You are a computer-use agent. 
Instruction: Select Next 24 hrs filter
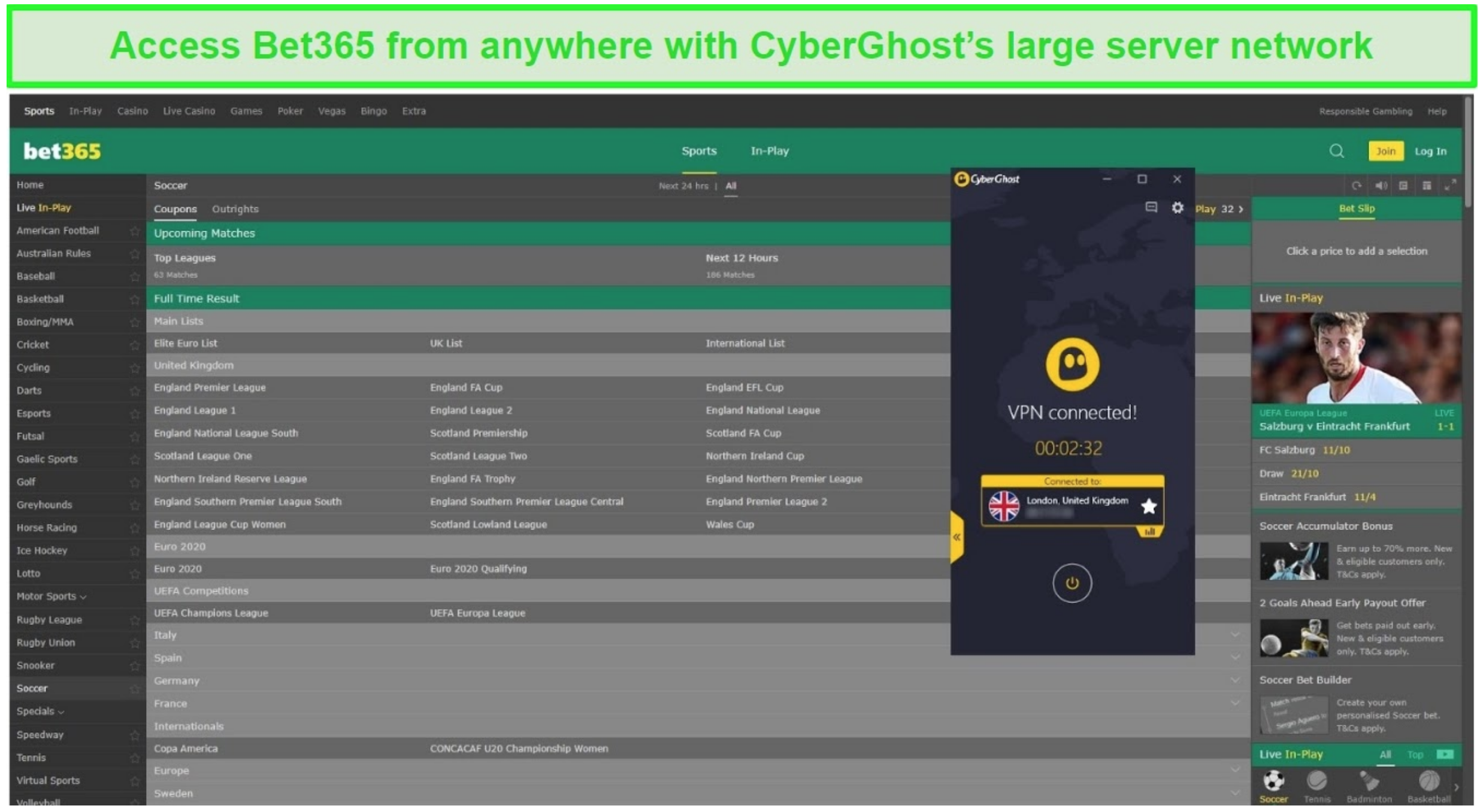(683, 186)
